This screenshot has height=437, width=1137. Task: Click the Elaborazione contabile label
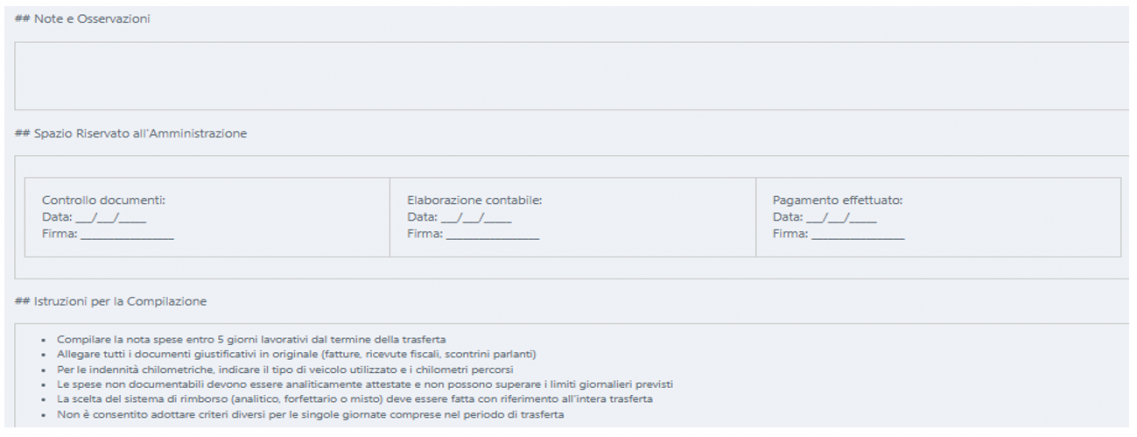(x=474, y=200)
